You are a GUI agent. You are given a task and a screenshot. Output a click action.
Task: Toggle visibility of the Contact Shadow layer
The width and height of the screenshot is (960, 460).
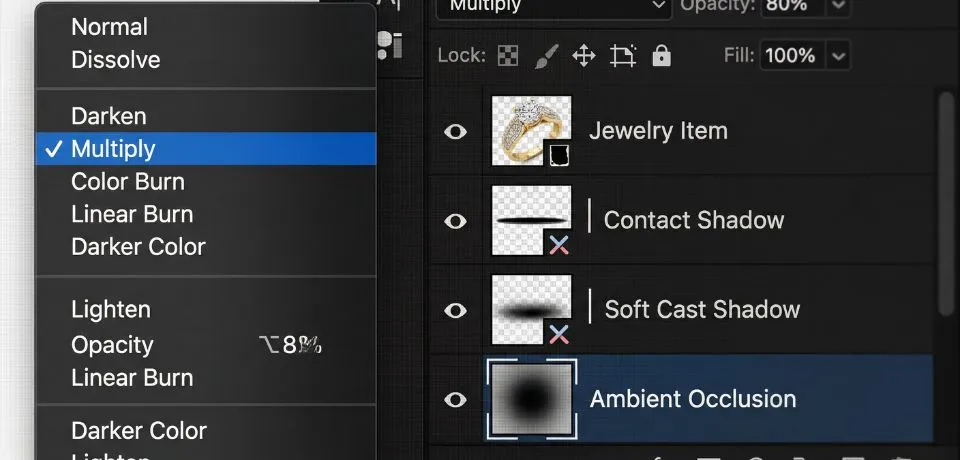455,221
